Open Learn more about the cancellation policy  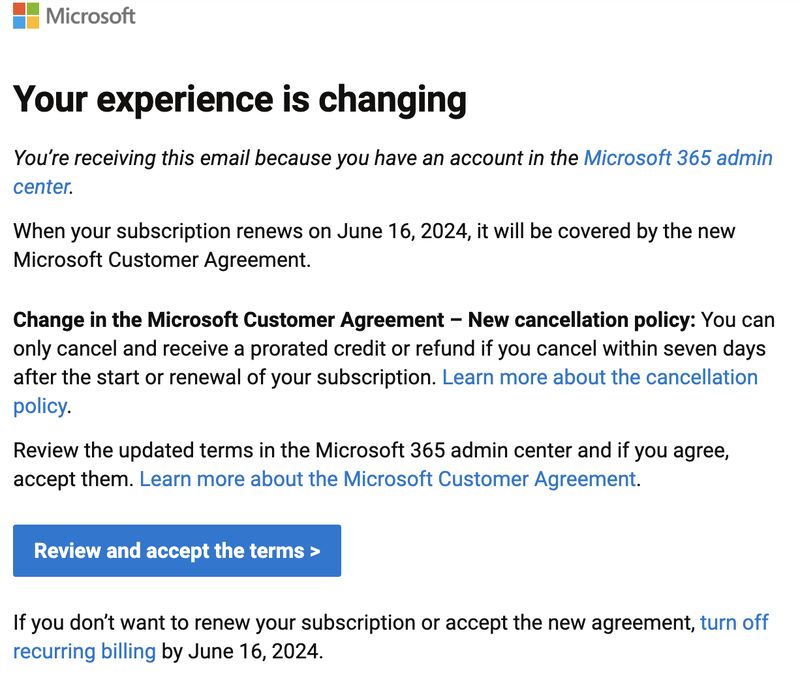point(599,377)
